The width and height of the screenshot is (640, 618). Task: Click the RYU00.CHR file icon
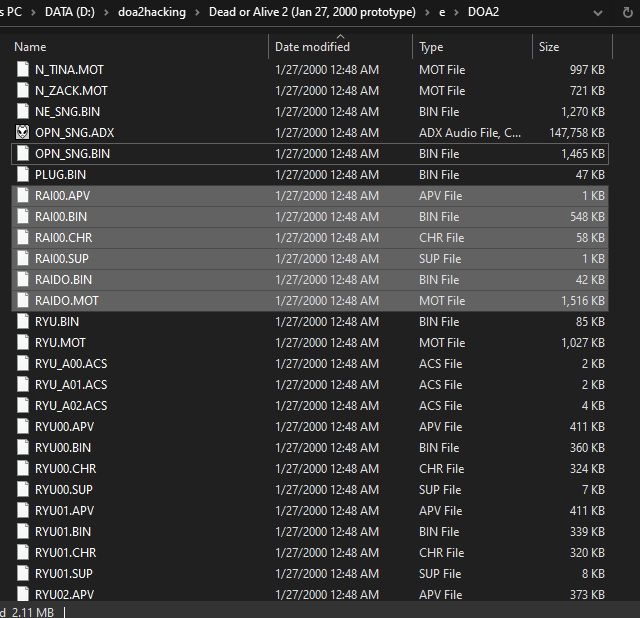click(x=23, y=469)
